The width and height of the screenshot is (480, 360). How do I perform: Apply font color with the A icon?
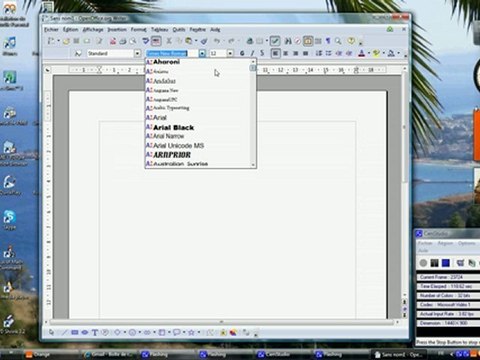pos(362,53)
